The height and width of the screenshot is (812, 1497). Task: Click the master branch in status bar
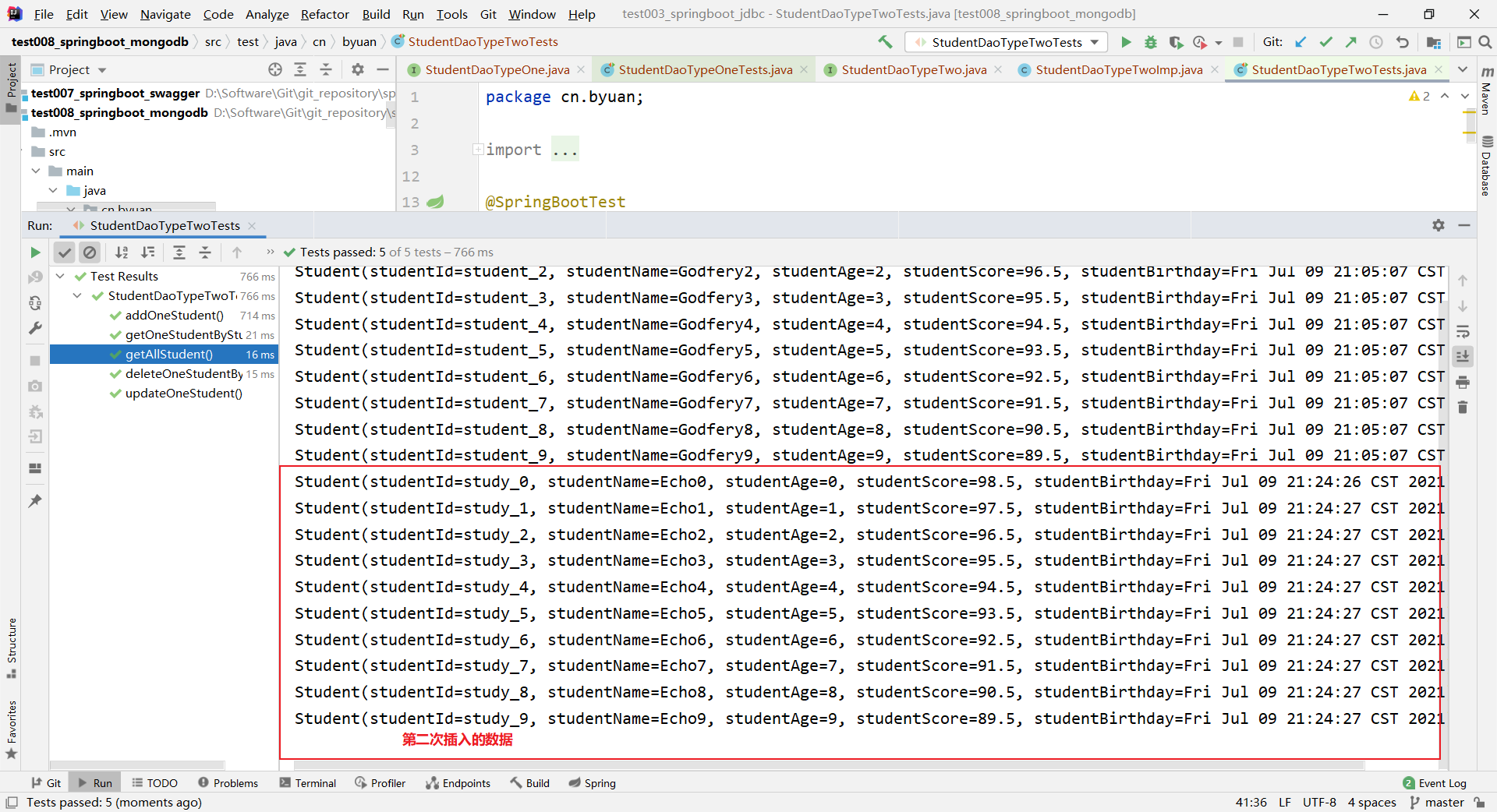coord(1444,803)
